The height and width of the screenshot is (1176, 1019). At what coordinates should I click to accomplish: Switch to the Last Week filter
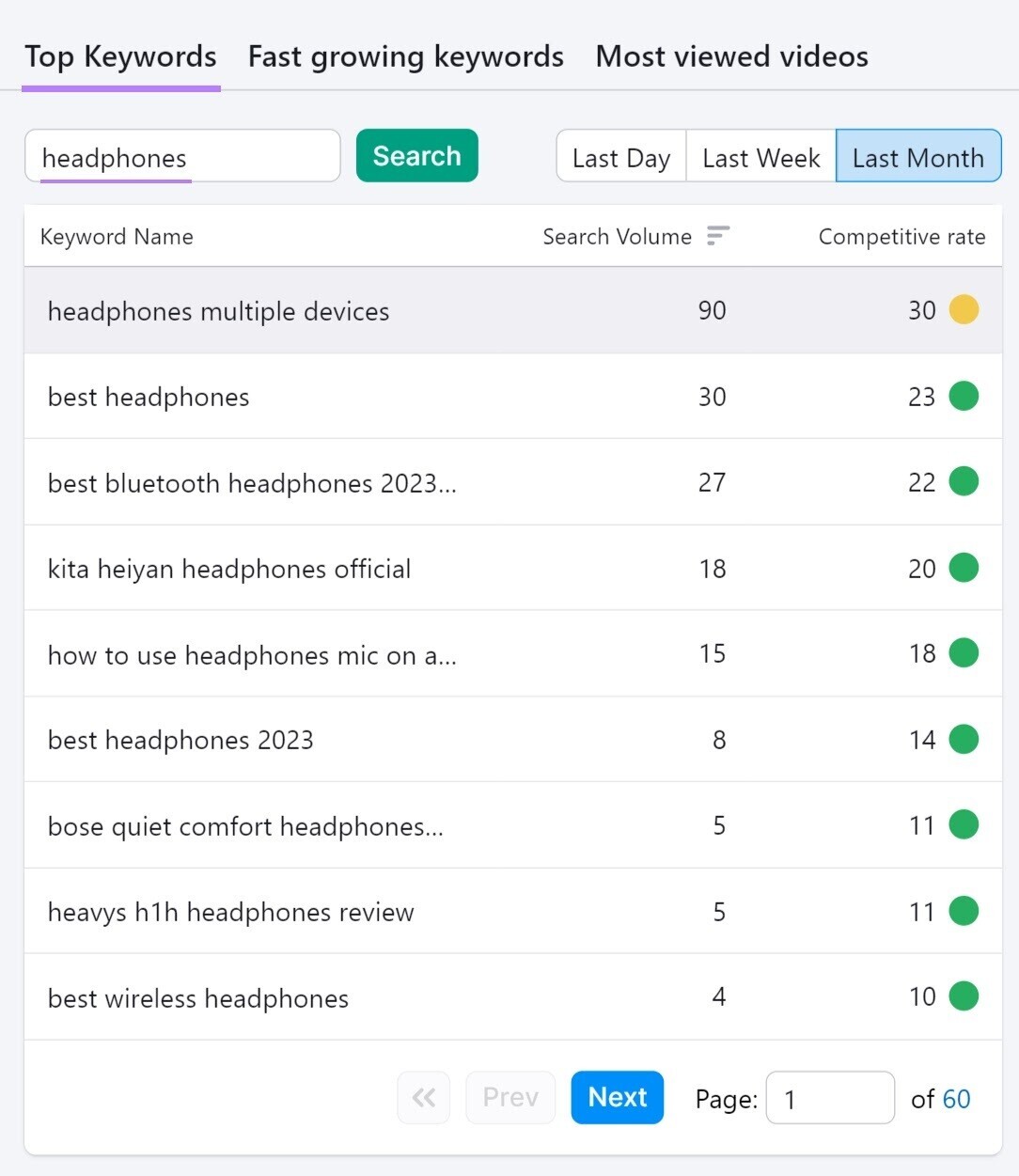click(760, 156)
